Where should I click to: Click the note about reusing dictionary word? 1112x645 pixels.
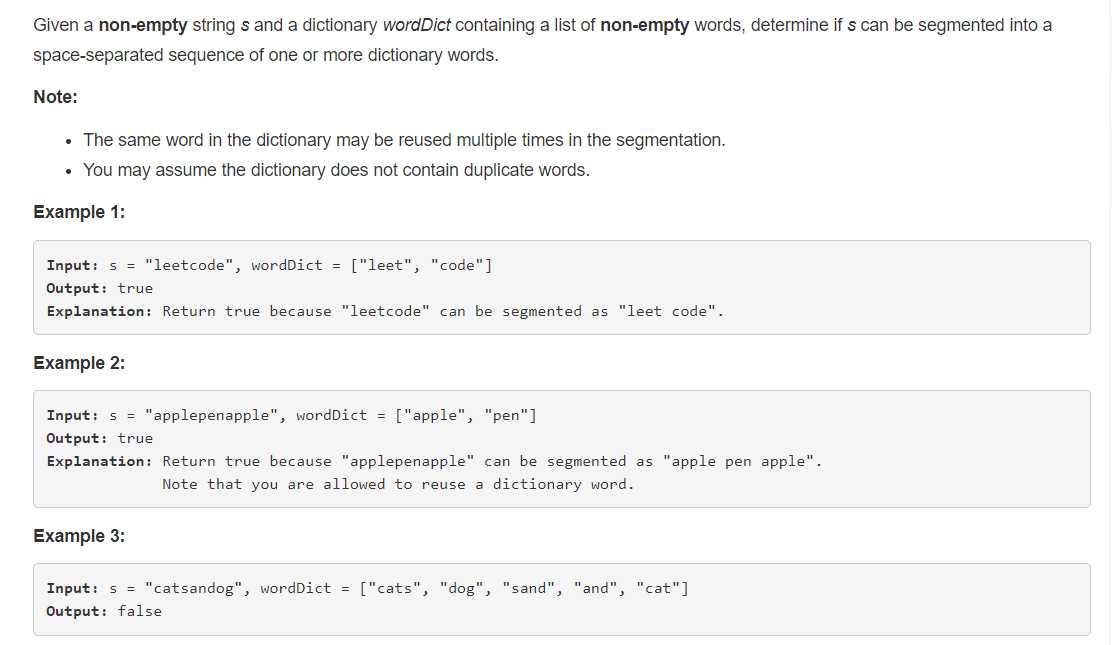pyautogui.click(x=398, y=484)
